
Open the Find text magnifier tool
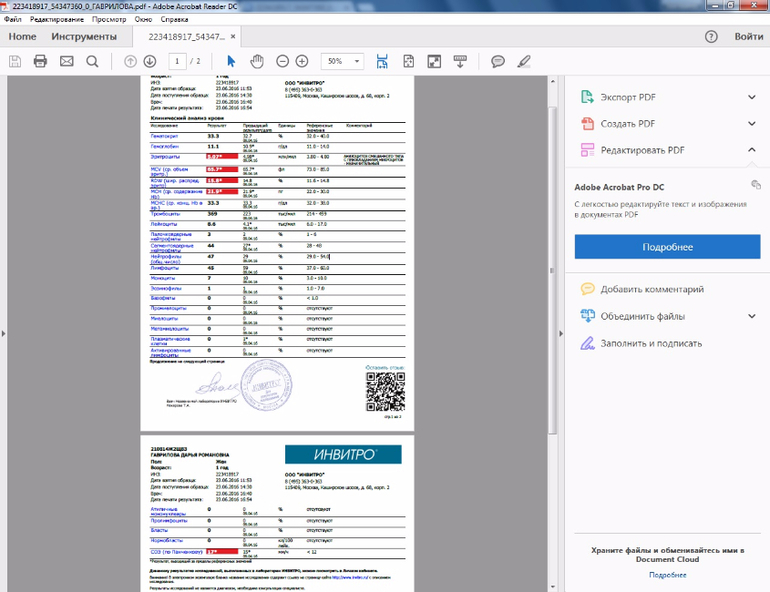tap(92, 61)
